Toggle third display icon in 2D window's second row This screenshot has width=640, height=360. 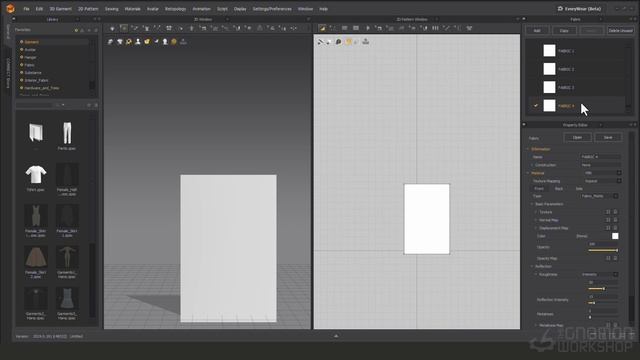[x=338, y=42]
